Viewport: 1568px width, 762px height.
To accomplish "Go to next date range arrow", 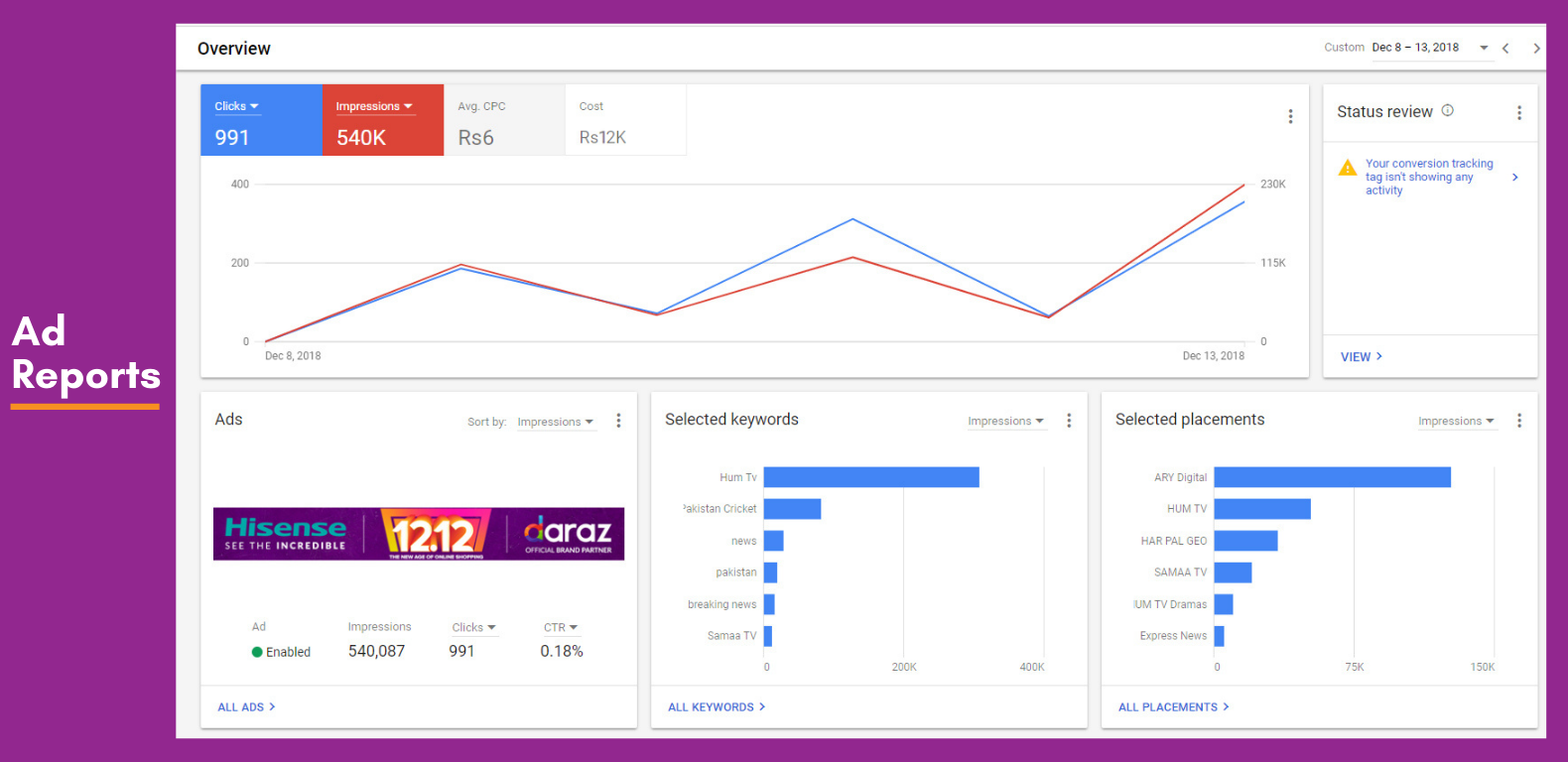I will 1536,48.
